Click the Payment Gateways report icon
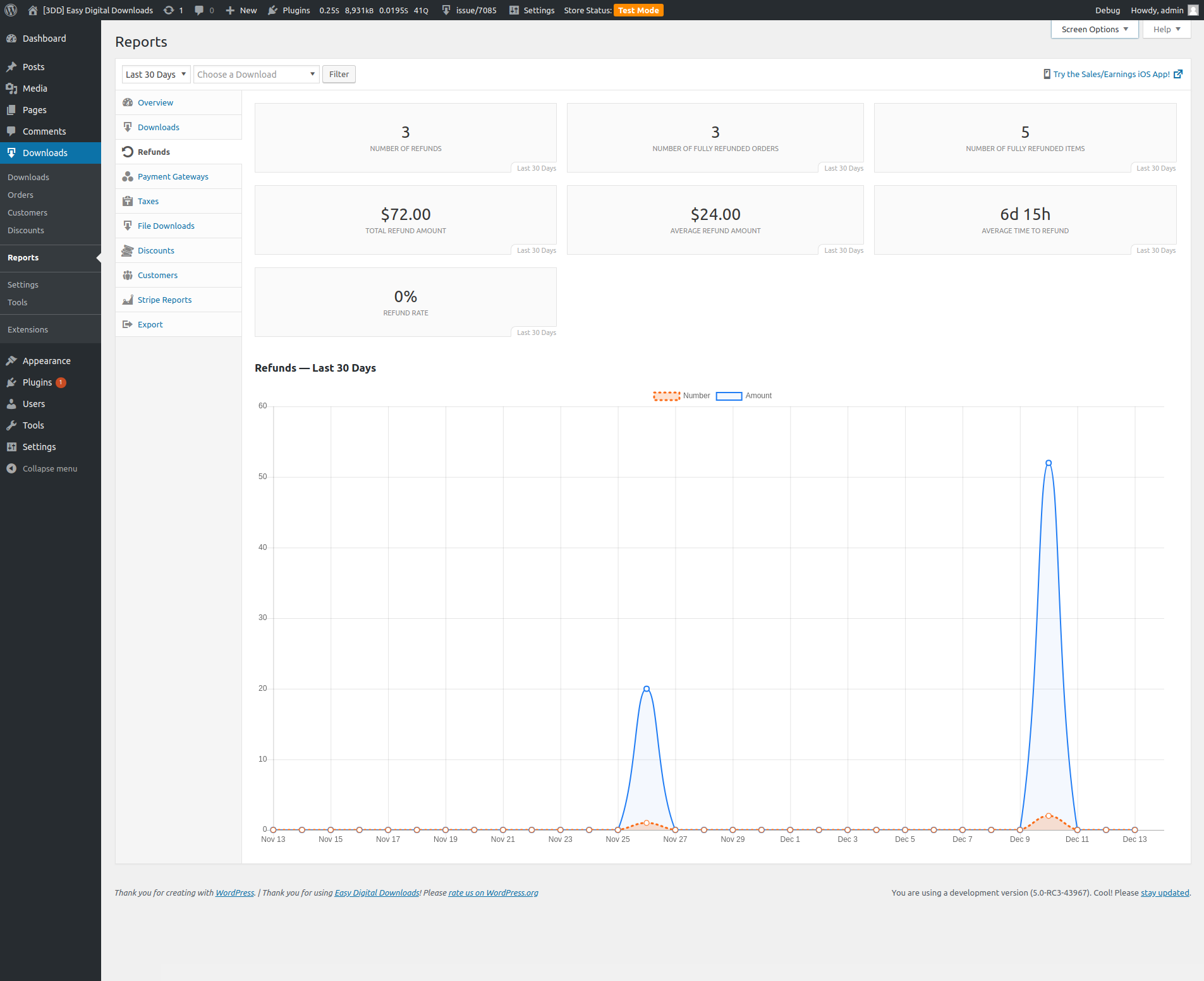Image resolution: width=1204 pixels, height=981 pixels. [x=128, y=176]
